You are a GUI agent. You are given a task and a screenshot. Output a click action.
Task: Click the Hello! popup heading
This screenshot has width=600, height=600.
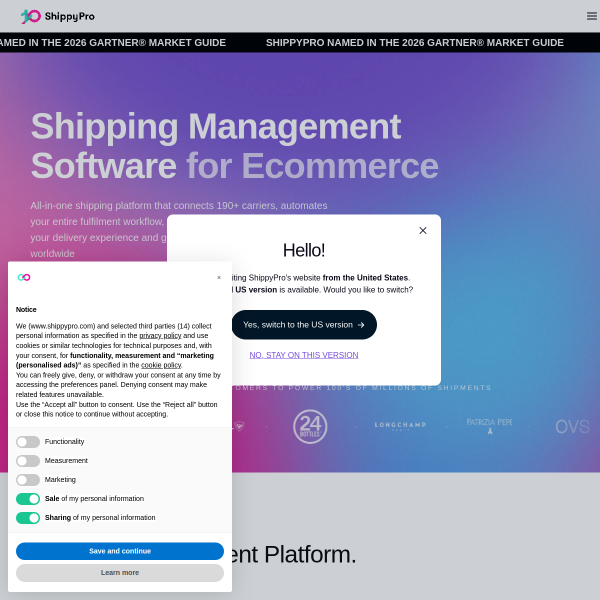click(304, 250)
